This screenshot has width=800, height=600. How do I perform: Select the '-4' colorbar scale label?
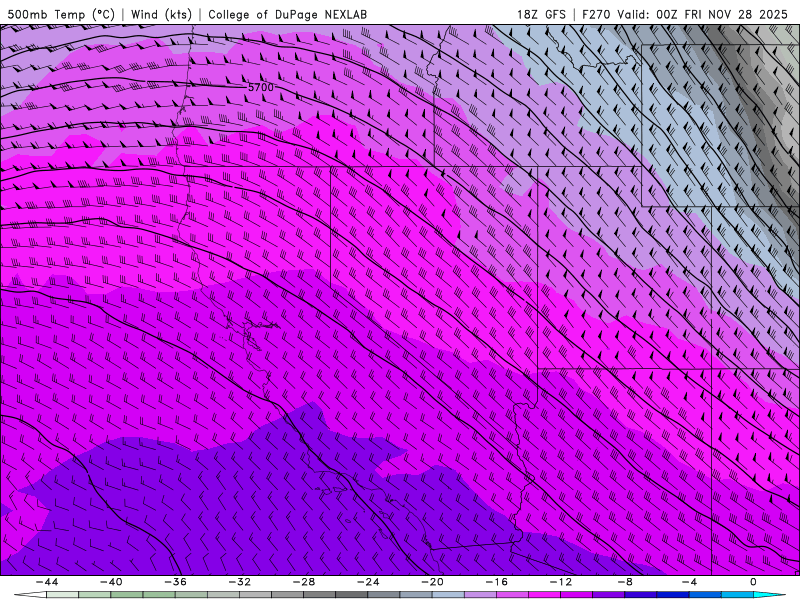tap(690, 582)
